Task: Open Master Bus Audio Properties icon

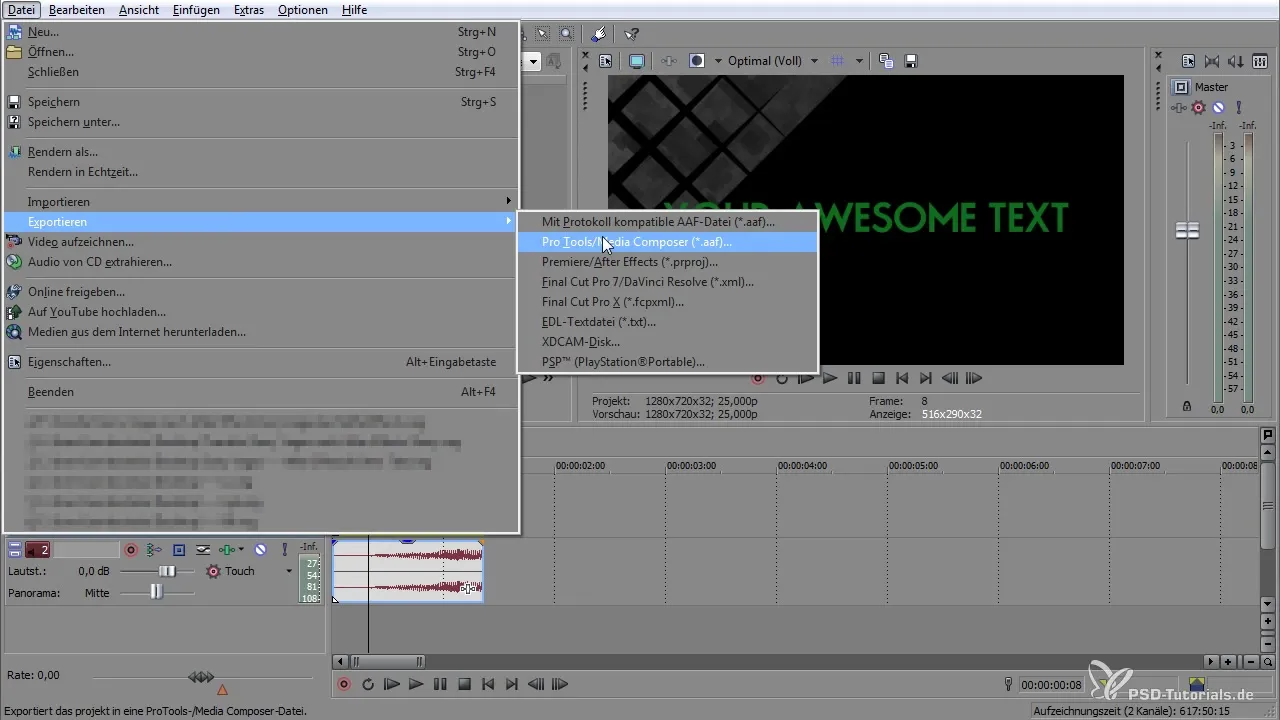Action: click(1188, 61)
